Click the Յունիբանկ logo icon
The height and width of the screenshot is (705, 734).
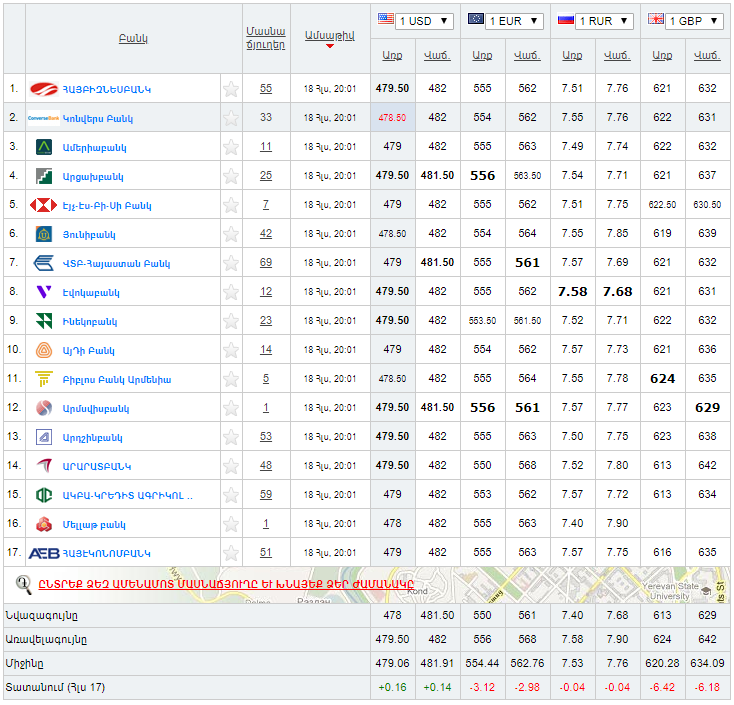click(44, 234)
